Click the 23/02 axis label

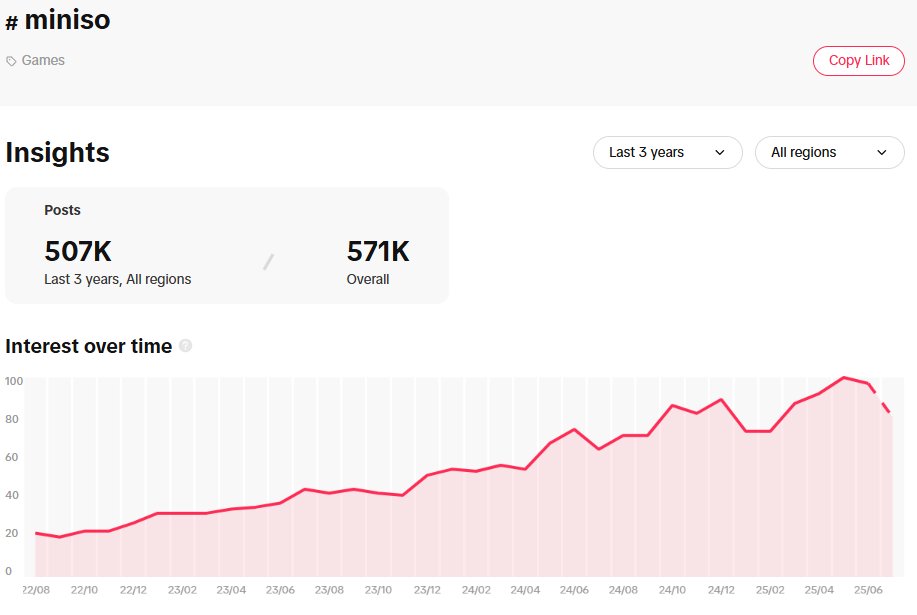click(x=182, y=590)
